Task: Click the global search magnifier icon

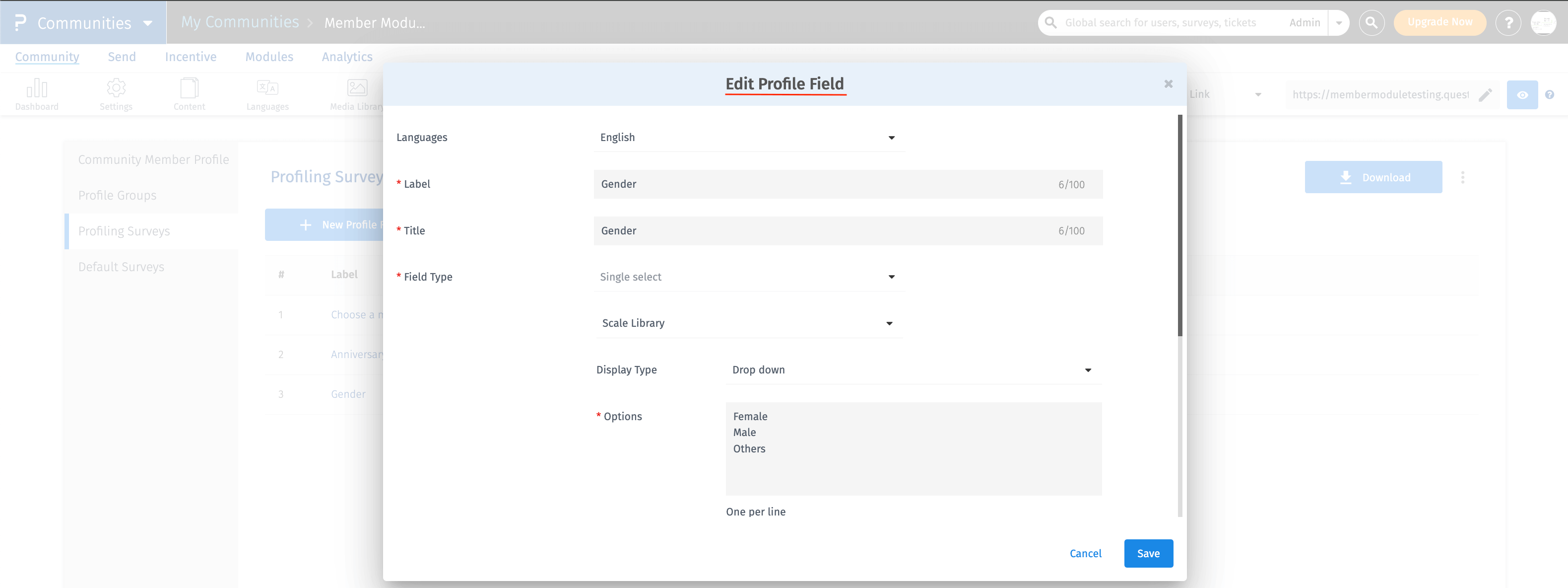Action: tap(1372, 22)
